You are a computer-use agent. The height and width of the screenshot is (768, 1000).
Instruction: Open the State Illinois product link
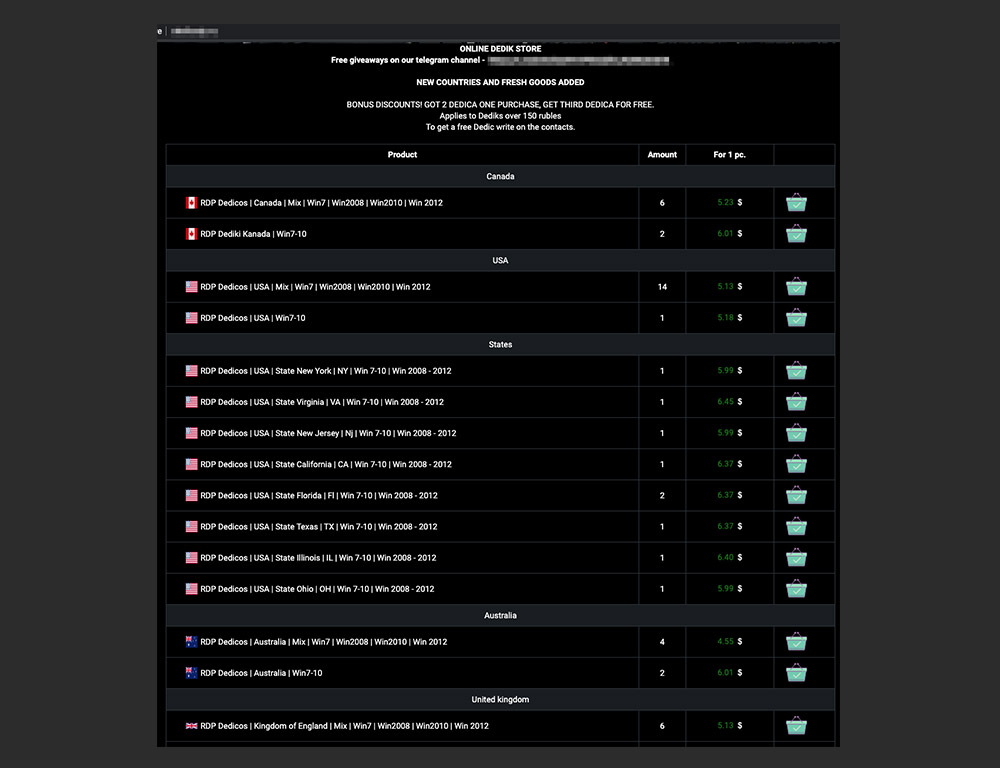coord(318,558)
